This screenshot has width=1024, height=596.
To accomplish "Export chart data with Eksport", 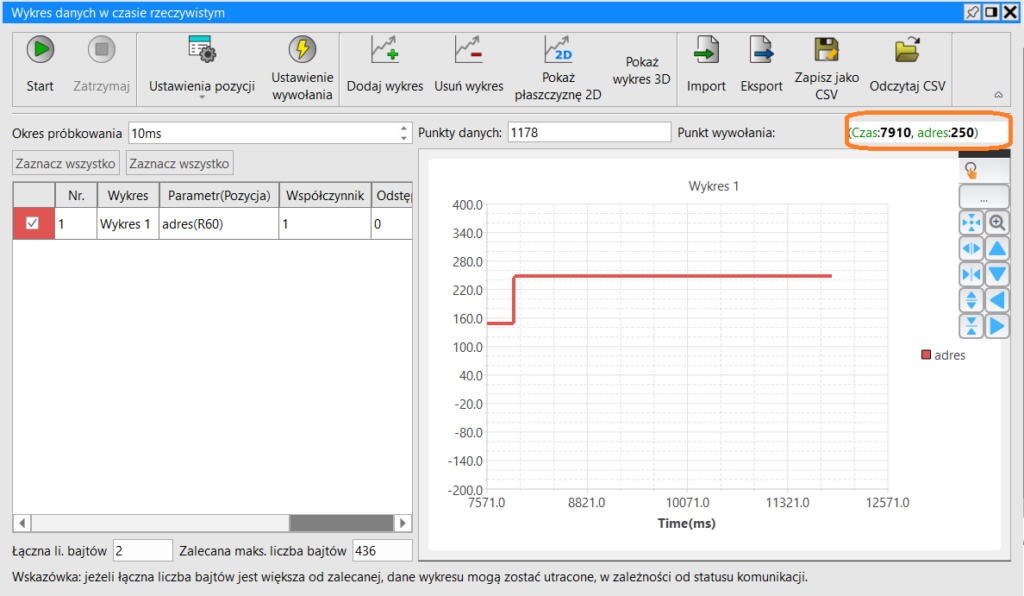I will pos(761,65).
